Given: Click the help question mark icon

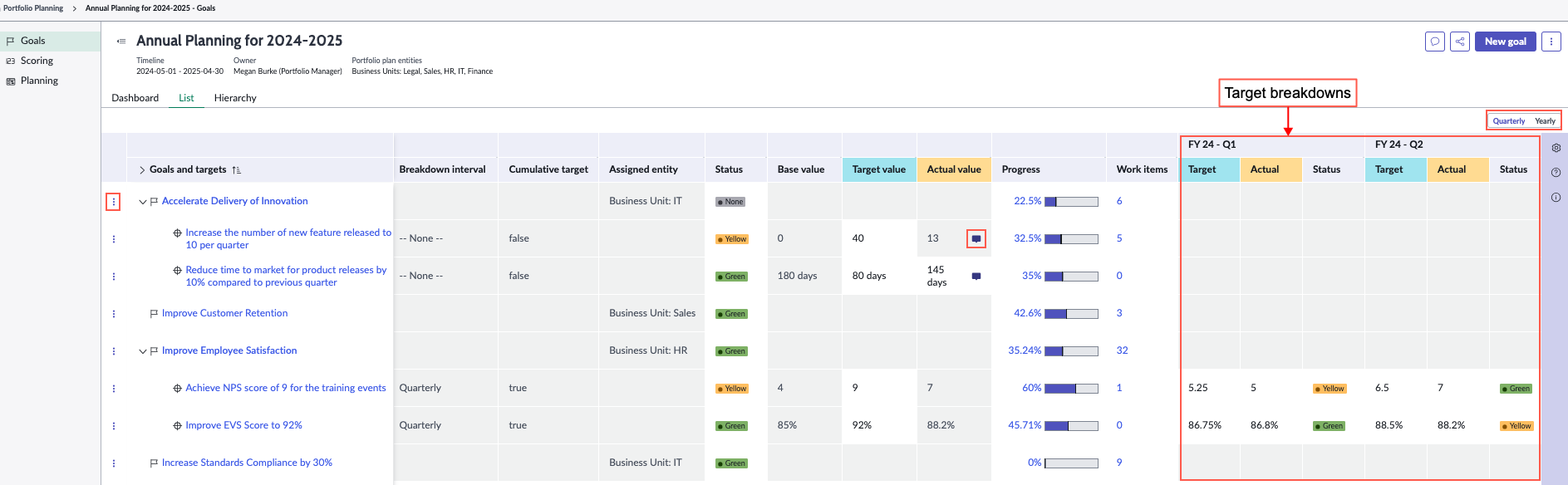Looking at the screenshot, I should tap(1556, 173).
